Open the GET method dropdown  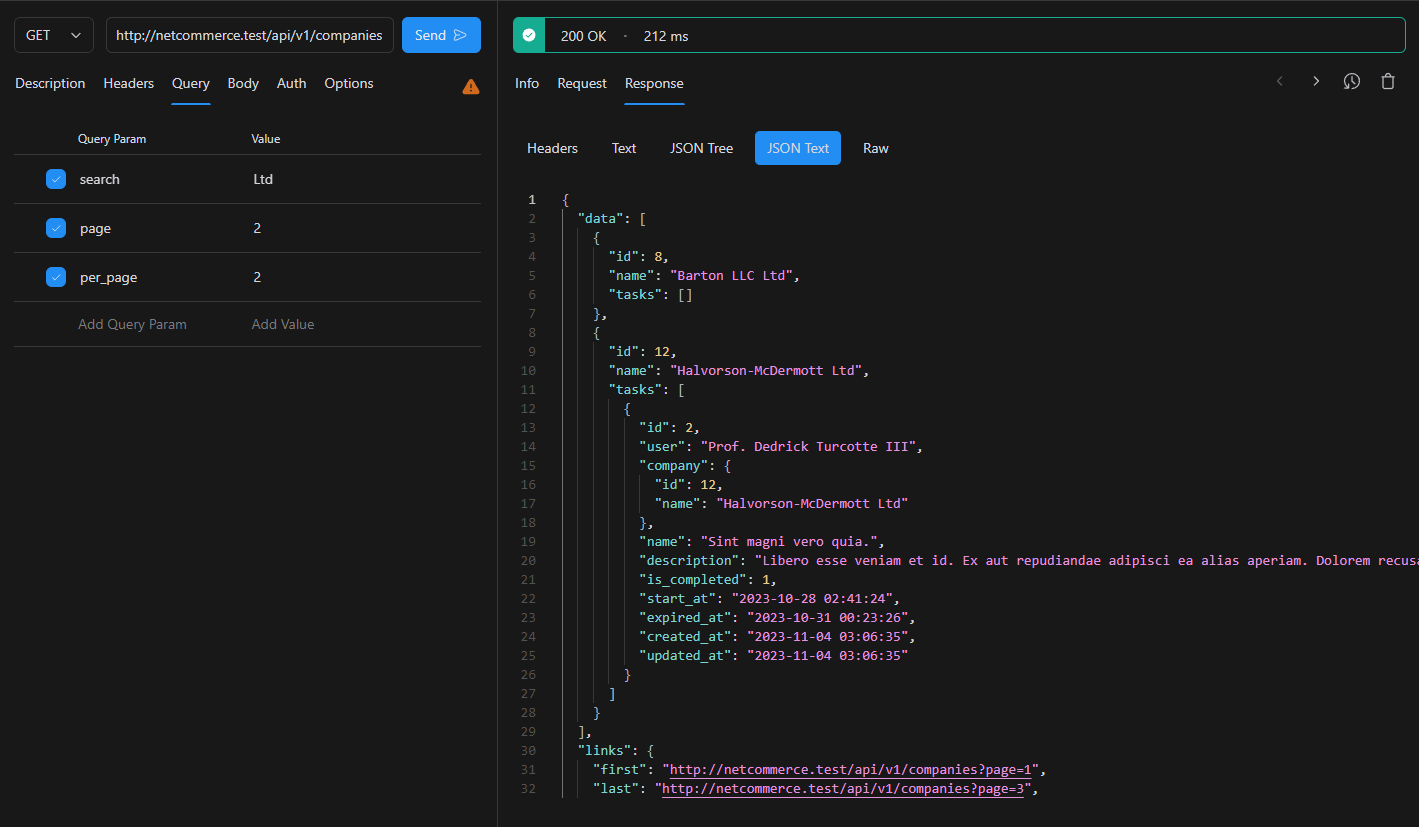tap(53, 34)
